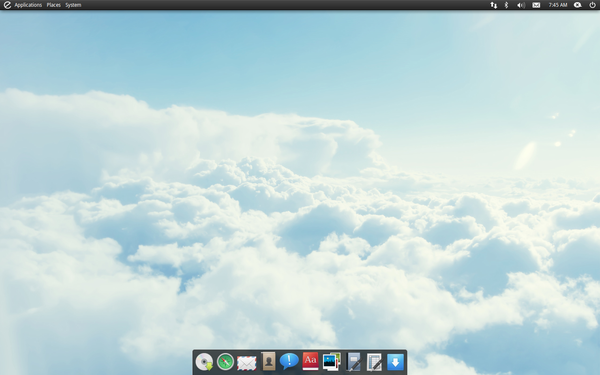This screenshot has width=600, height=375.
Task: Open the System menu
Action: pyautogui.click(x=73, y=5)
